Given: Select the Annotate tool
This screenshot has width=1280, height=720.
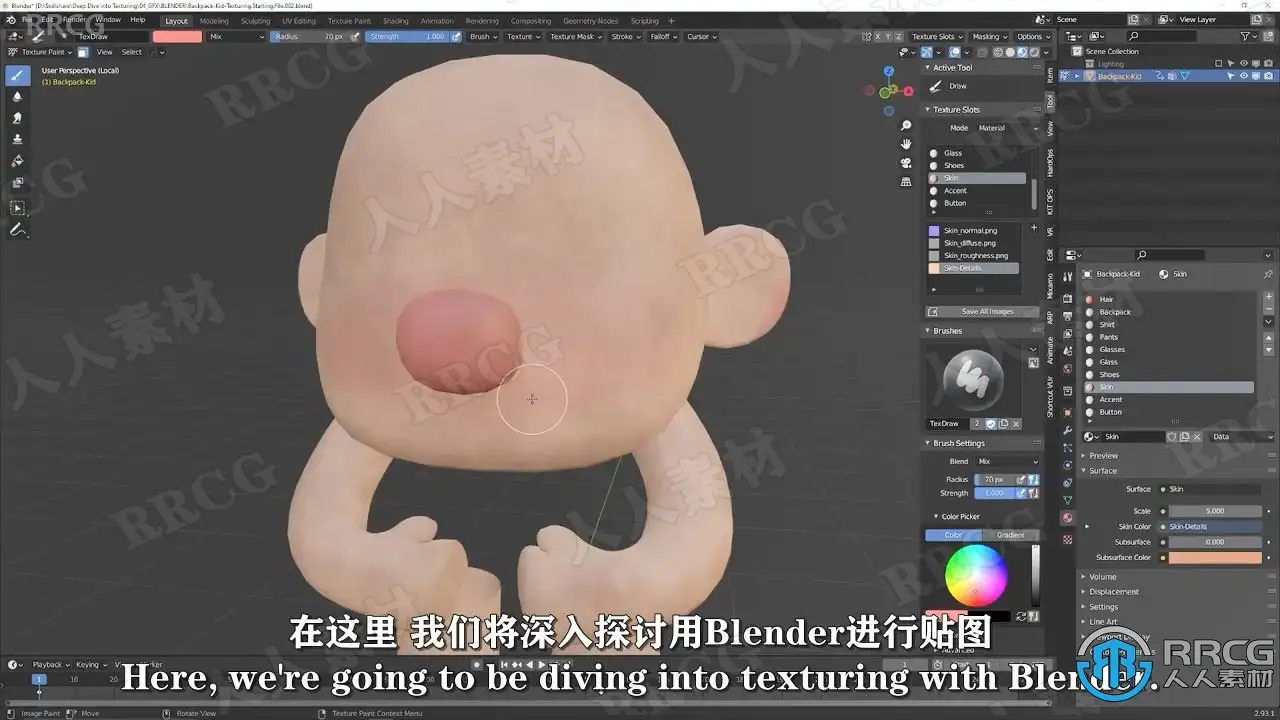Looking at the screenshot, I should tap(17, 230).
